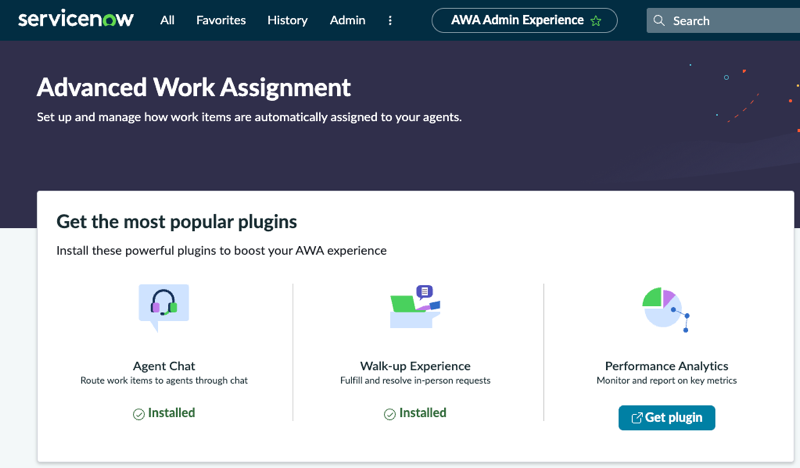Click 'Install these powerful plugins' description text
Screen dimensions: 800x468
click(221, 251)
